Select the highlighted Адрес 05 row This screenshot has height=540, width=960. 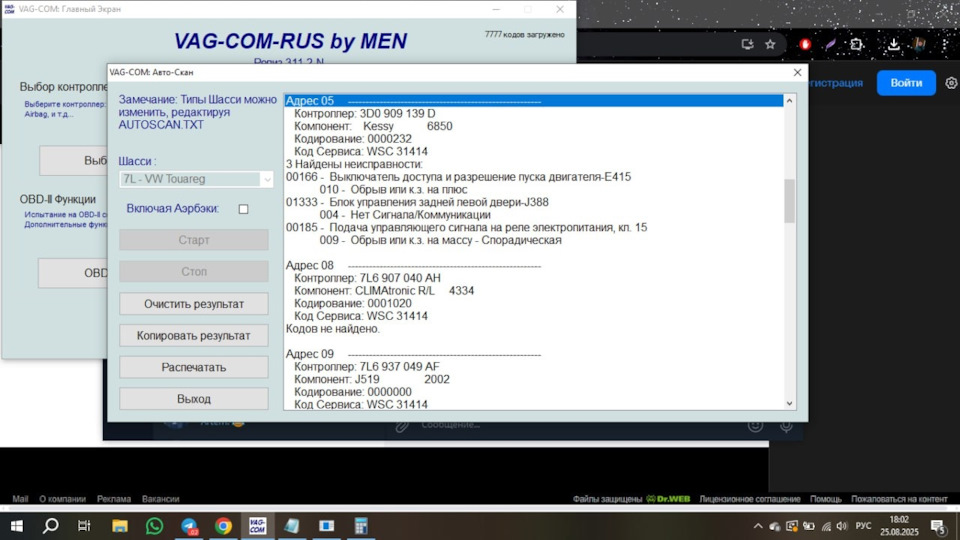pos(533,100)
